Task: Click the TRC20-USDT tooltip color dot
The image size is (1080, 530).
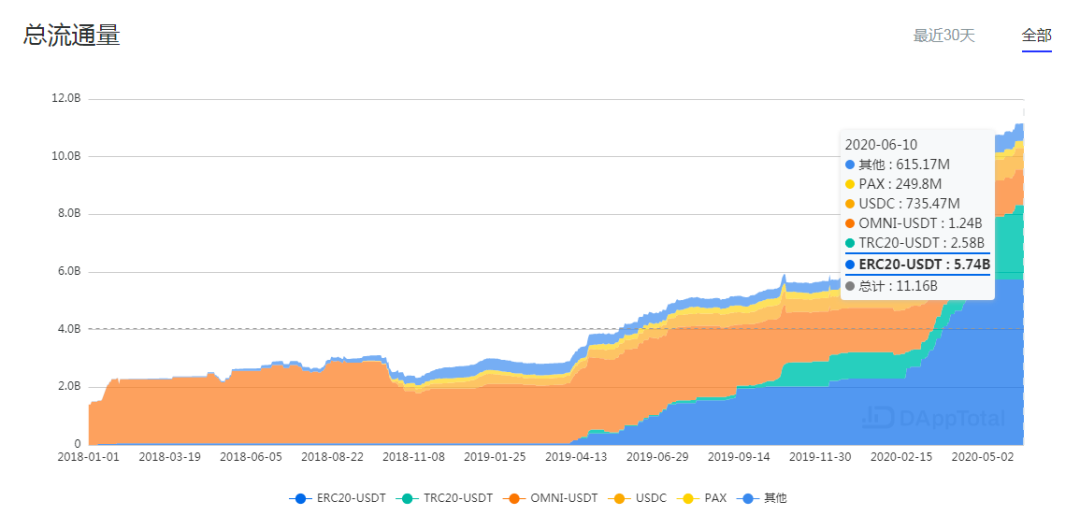Action: (850, 243)
